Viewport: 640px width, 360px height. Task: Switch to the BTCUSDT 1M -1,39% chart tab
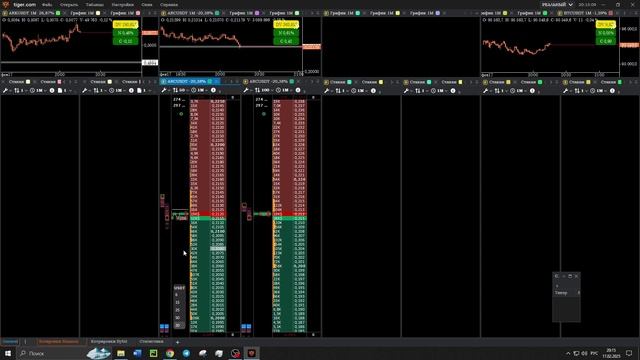pos(584,13)
